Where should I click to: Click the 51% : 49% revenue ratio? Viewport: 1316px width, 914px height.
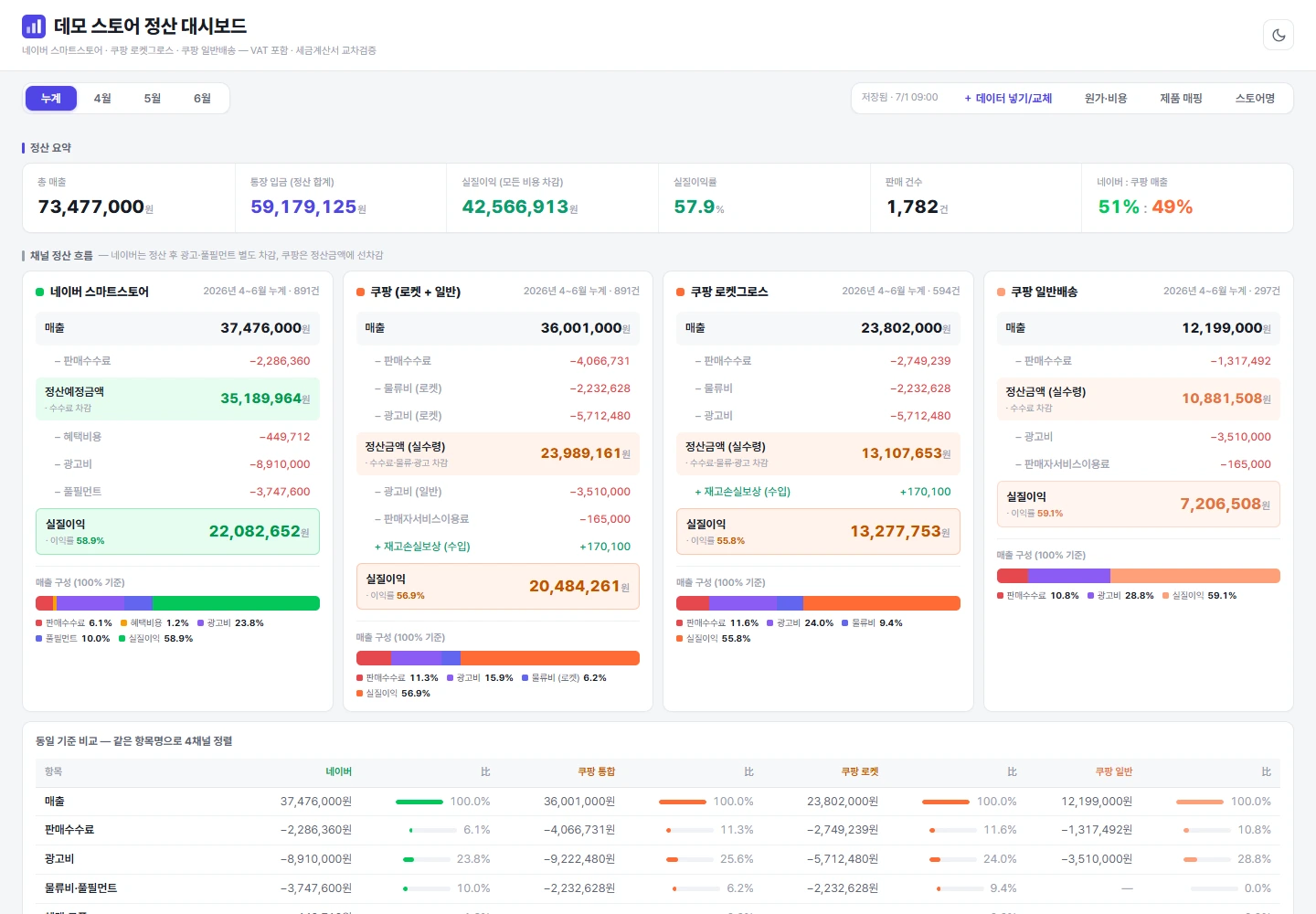(1145, 207)
